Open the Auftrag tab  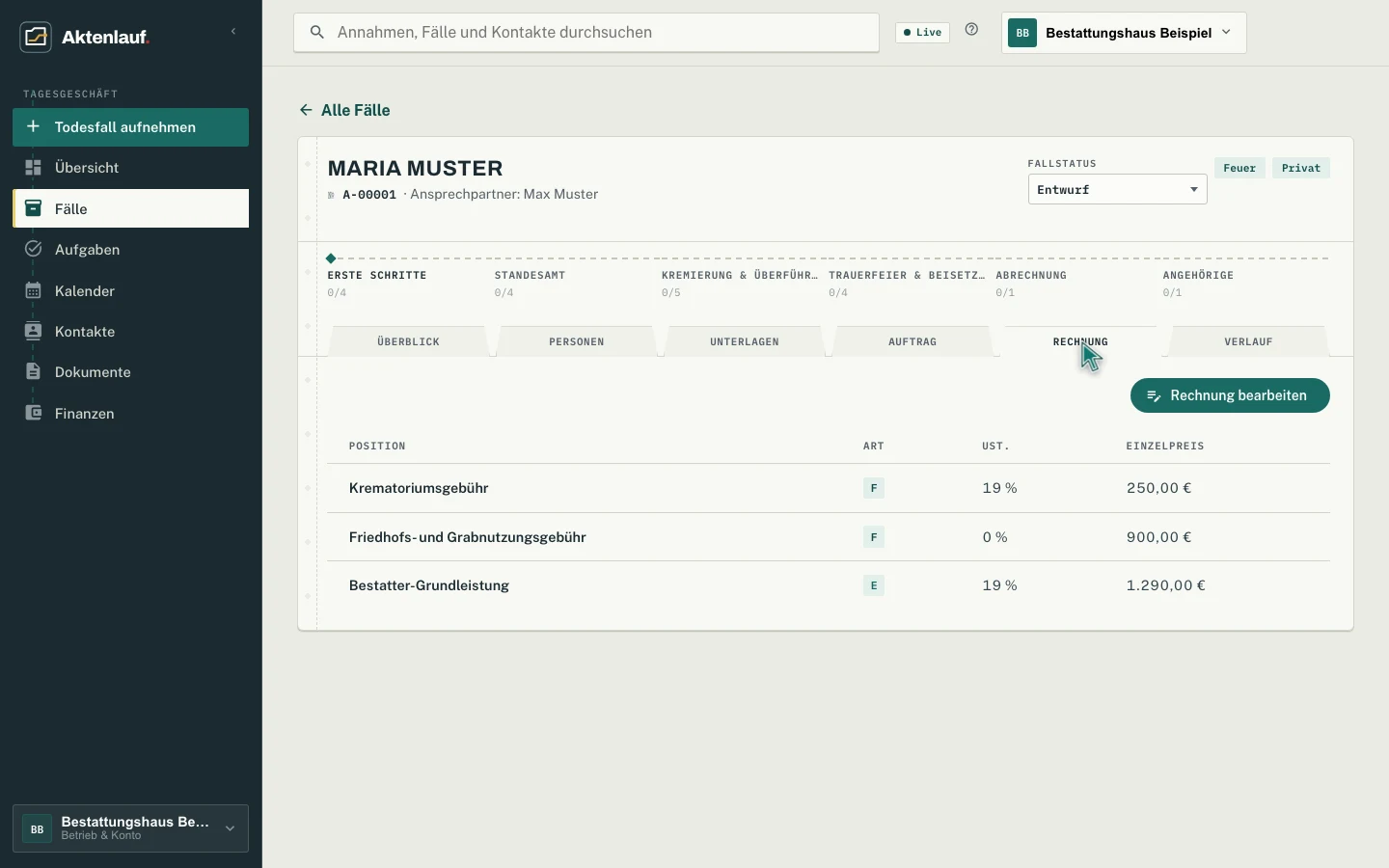pos(912,341)
